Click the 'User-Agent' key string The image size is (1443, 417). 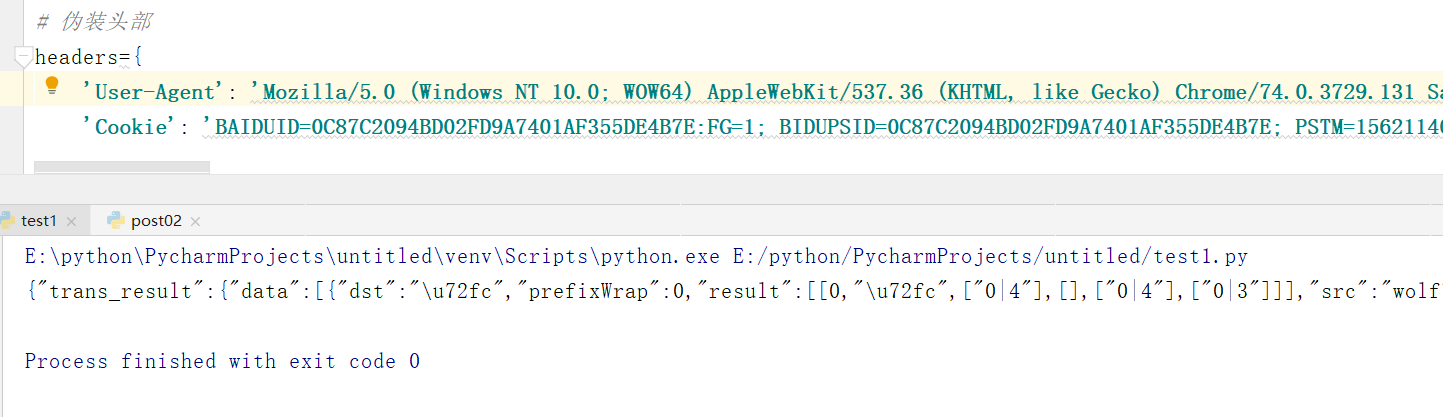155,92
